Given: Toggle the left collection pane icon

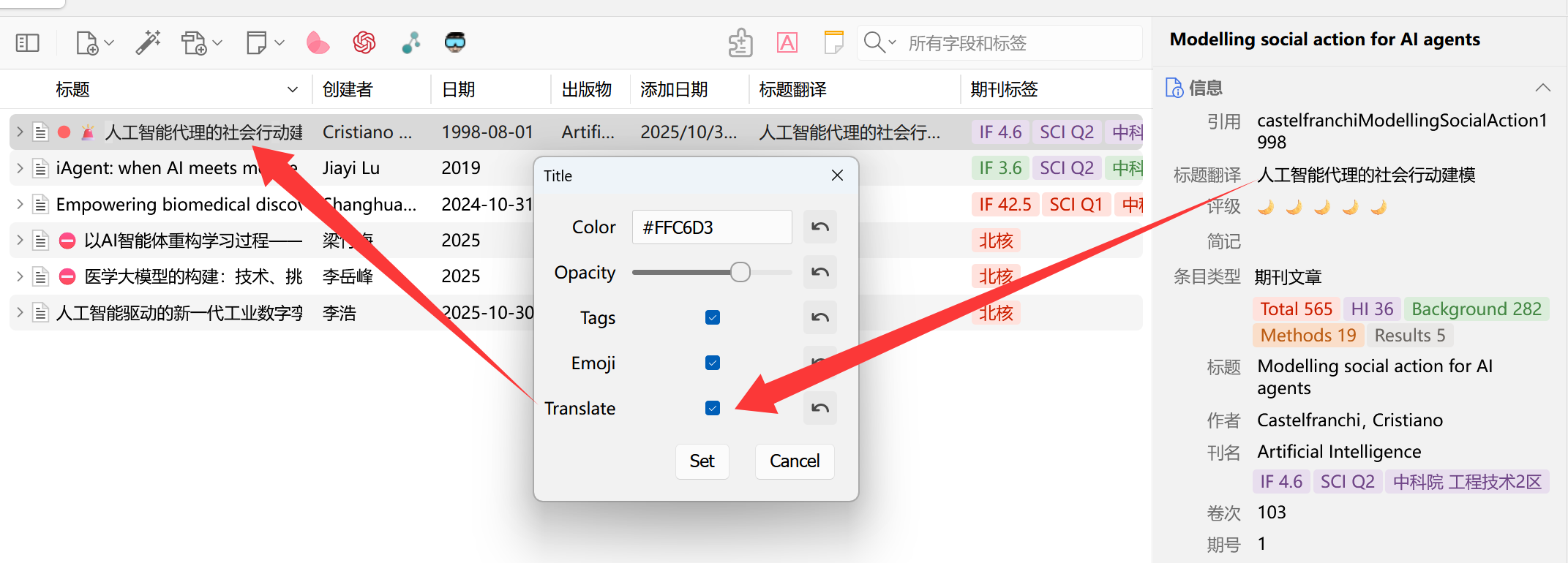Looking at the screenshot, I should pos(27,43).
